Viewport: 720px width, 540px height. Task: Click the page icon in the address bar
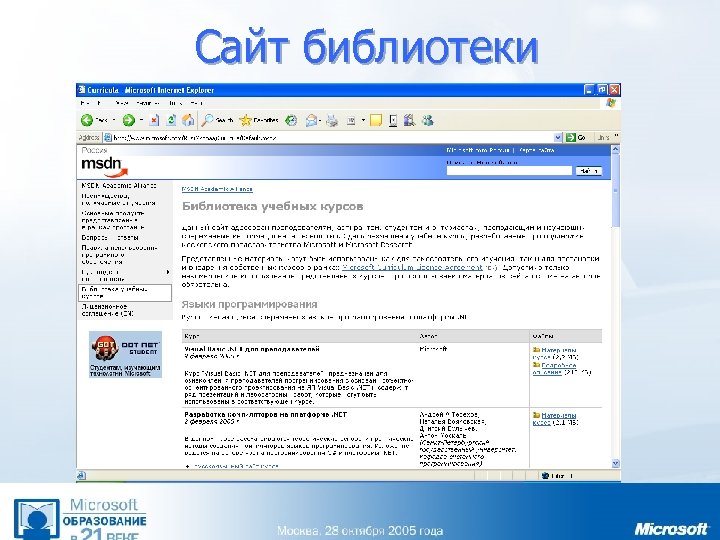tap(107, 137)
